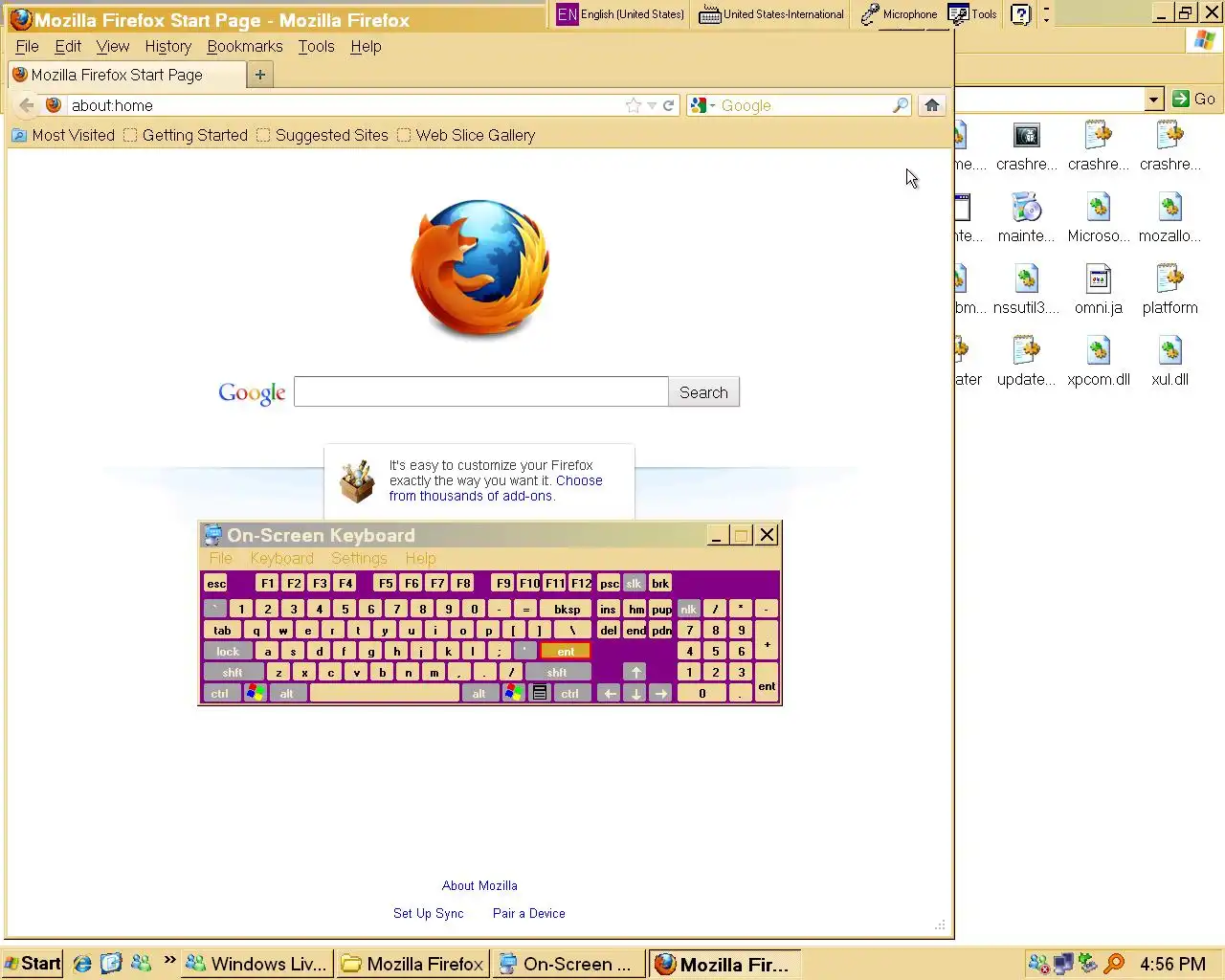Toggle the shft key next to slash
Screen dimensions: 1225x980
pyautogui.click(x=557, y=672)
